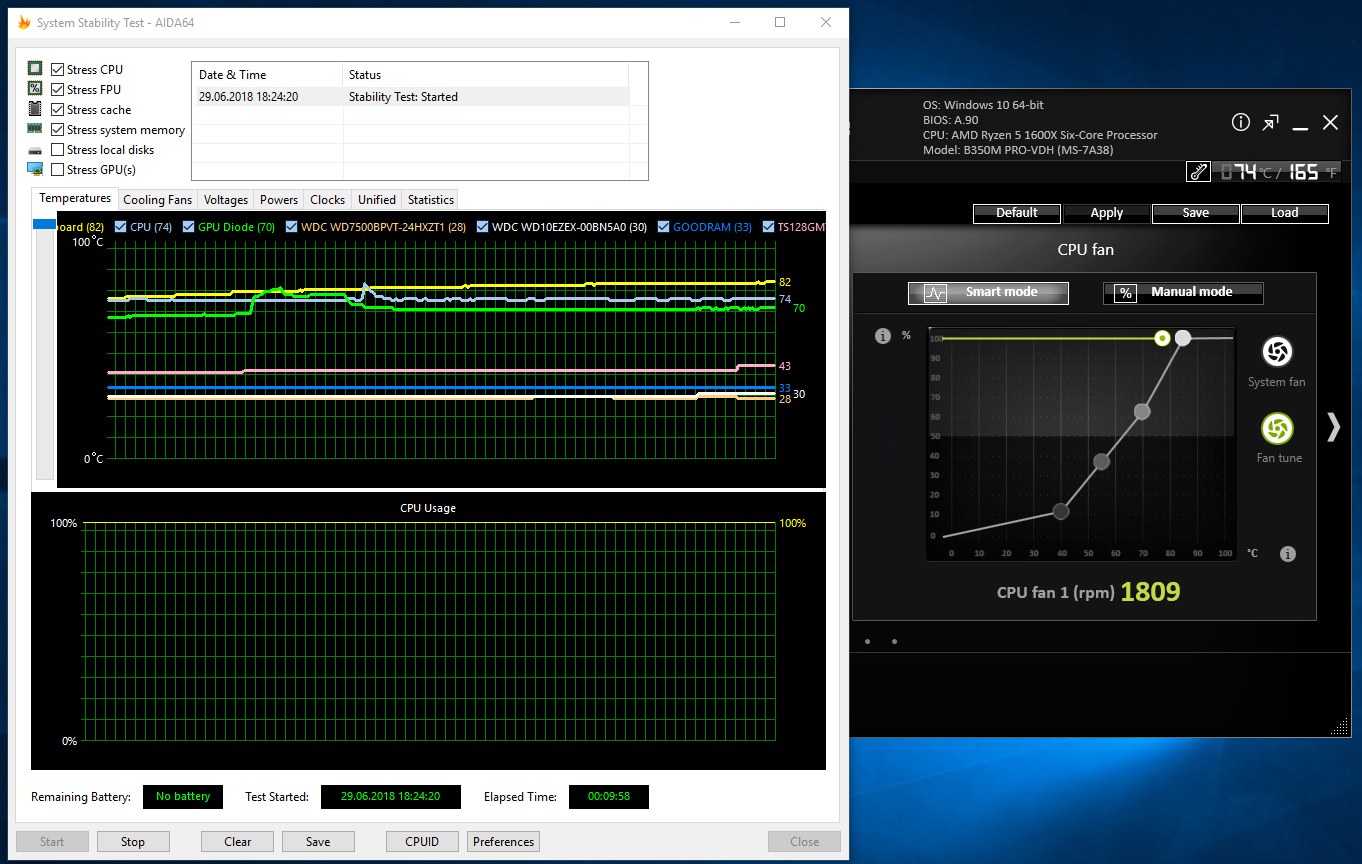Click the drive icon beside Stress local disks
The height and width of the screenshot is (864, 1362).
tap(35, 150)
